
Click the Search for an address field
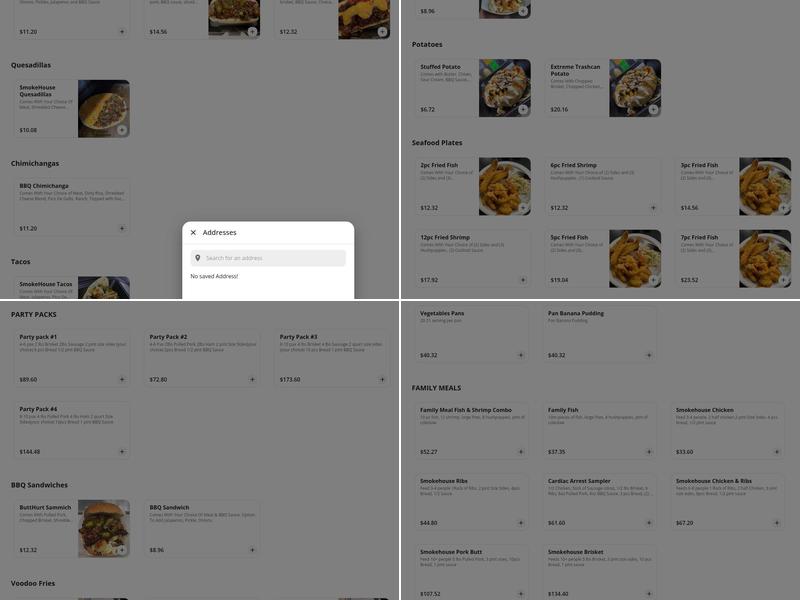268,258
